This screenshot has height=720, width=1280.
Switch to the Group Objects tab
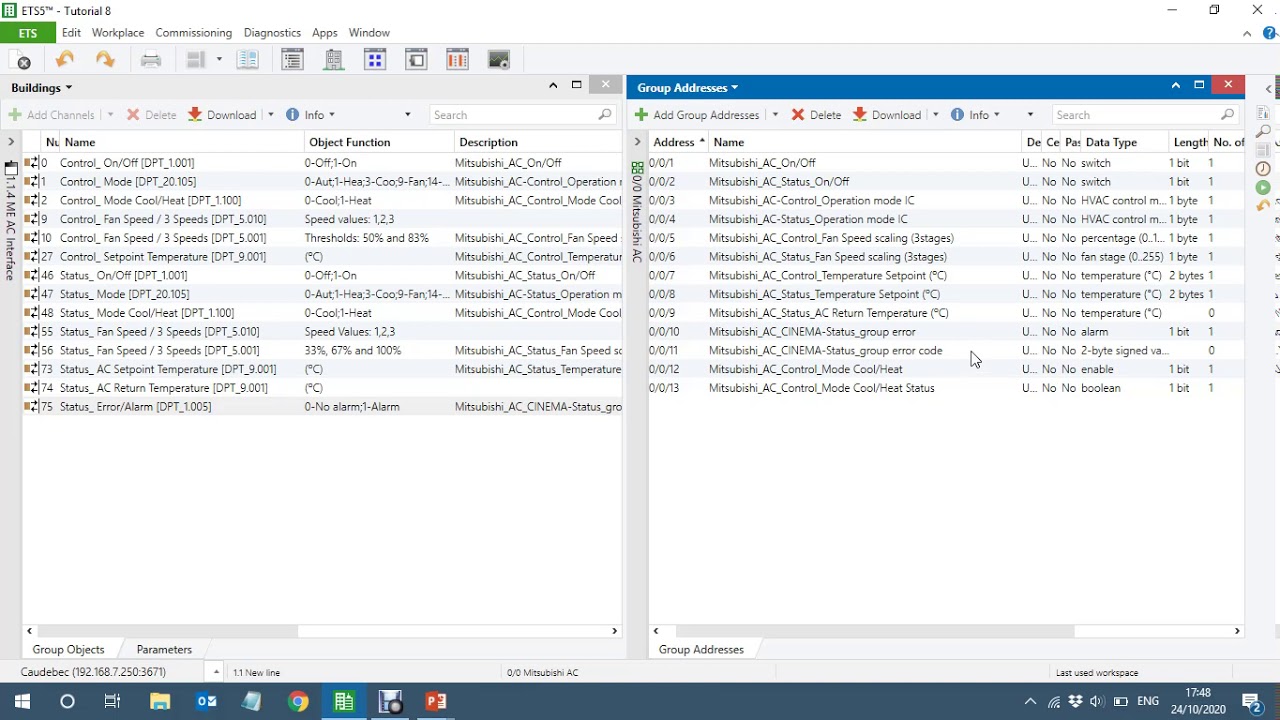(68, 650)
